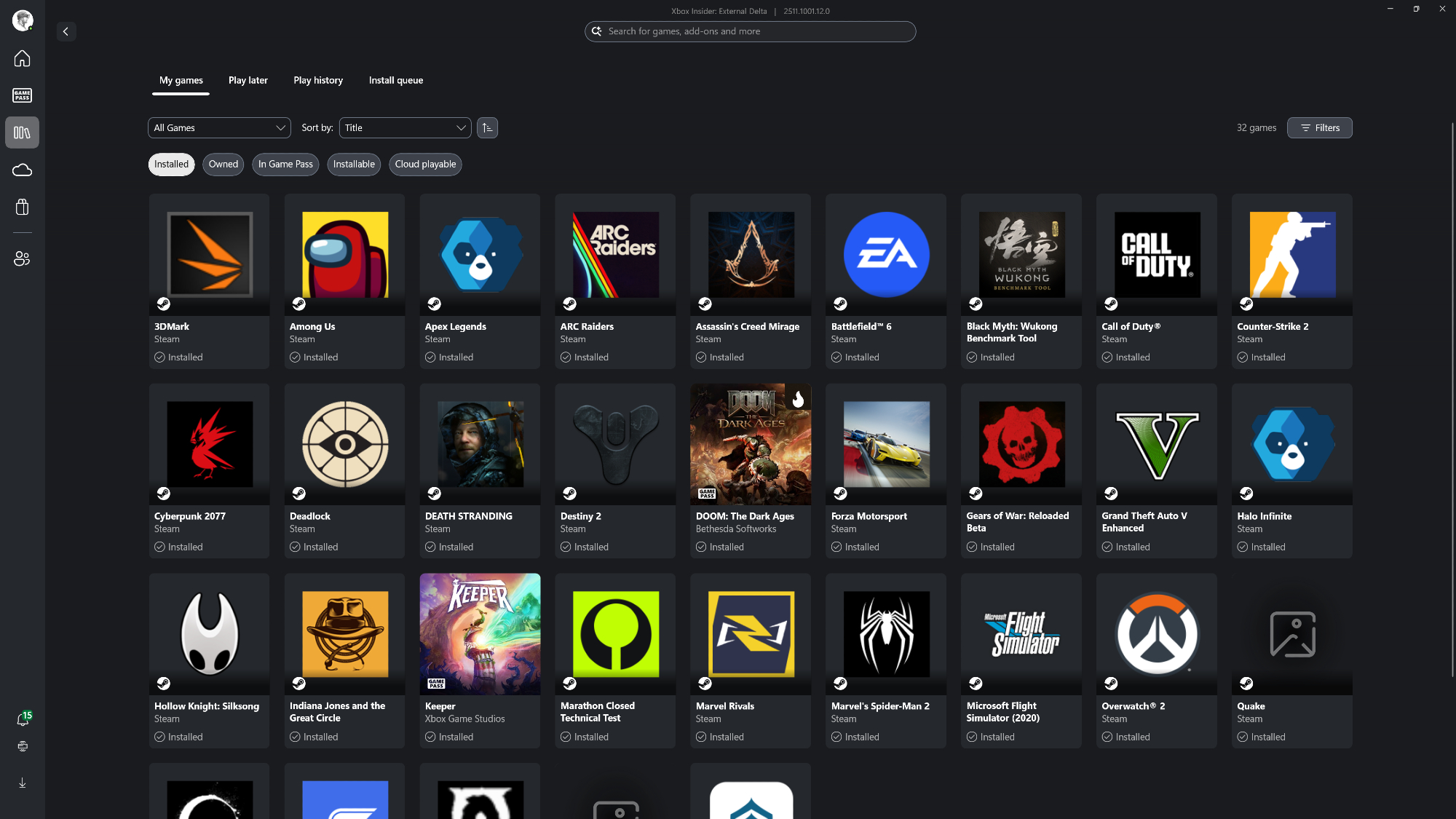1456x819 pixels.
Task: Toggle the sort order direction icon
Action: coord(487,128)
